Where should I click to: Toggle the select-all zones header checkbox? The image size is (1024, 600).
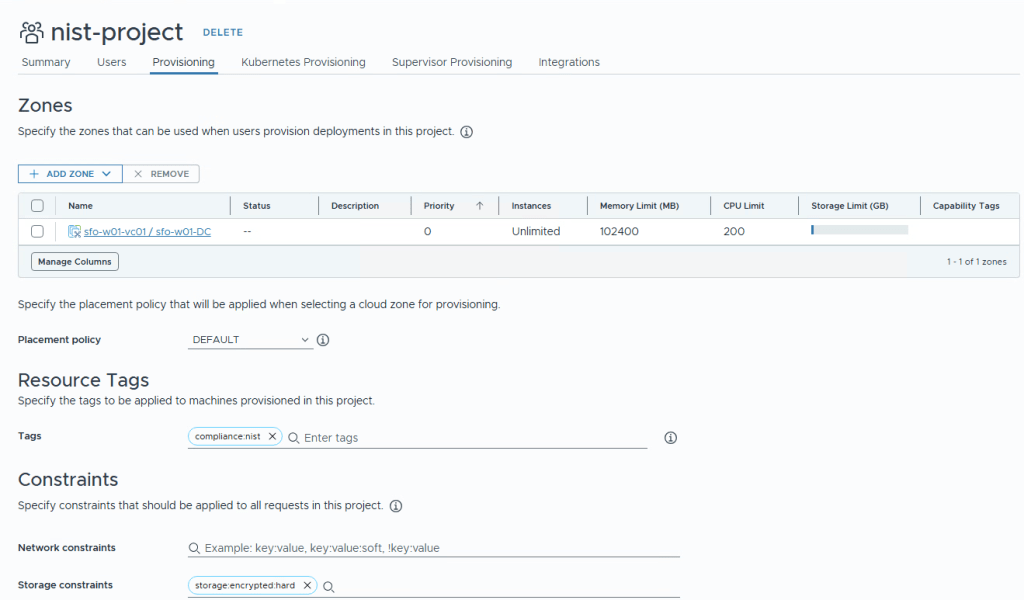click(37, 206)
